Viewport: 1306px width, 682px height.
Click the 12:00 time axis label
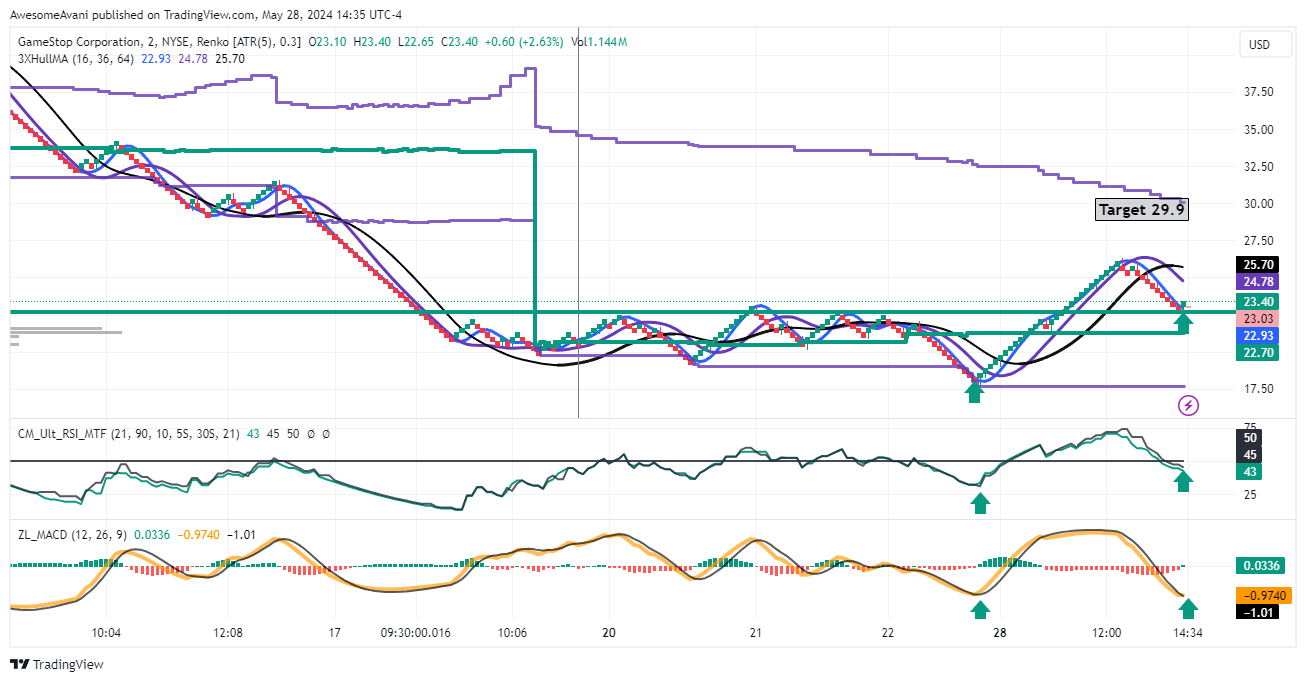coord(1107,633)
